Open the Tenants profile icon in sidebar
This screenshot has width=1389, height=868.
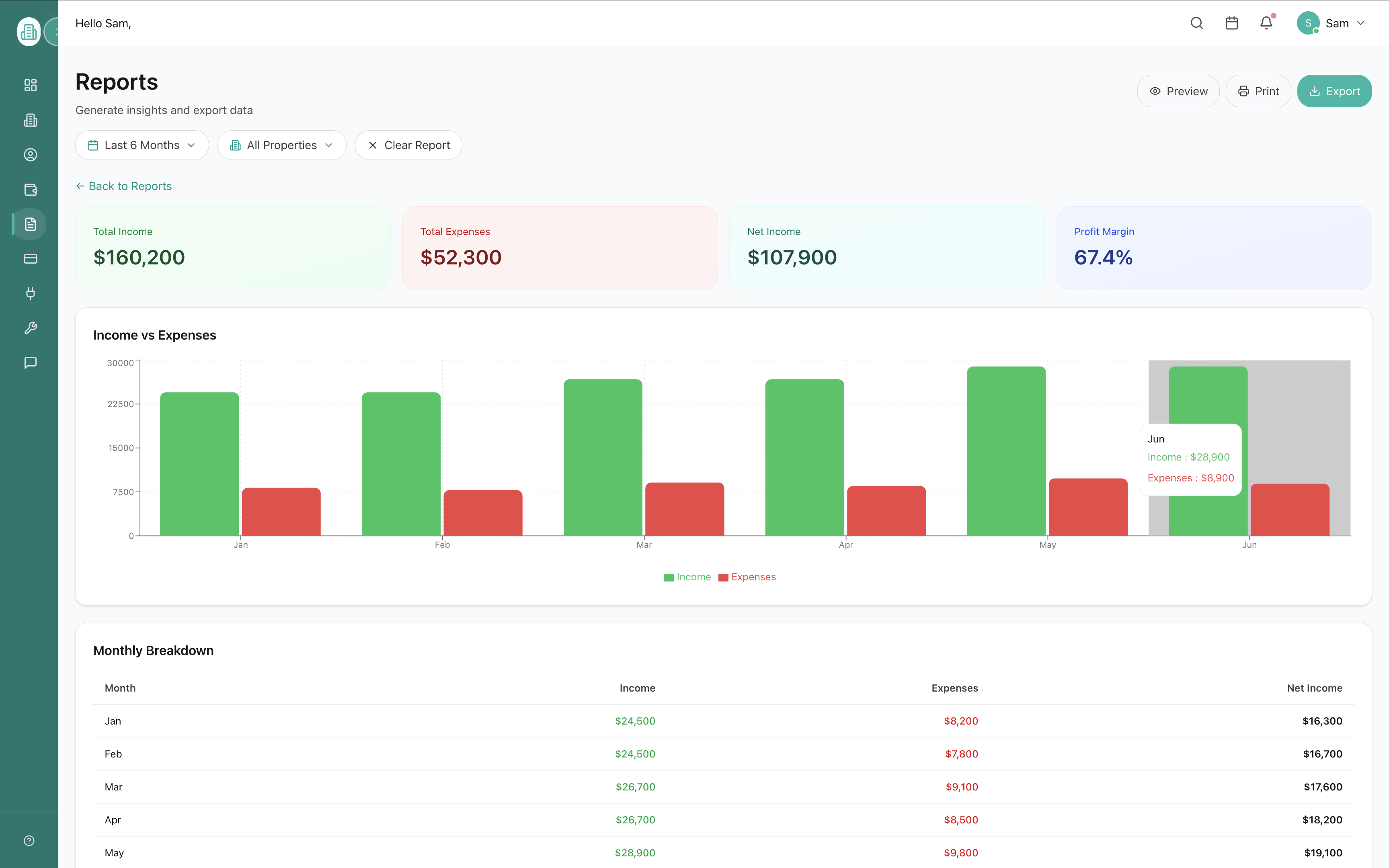(29, 154)
